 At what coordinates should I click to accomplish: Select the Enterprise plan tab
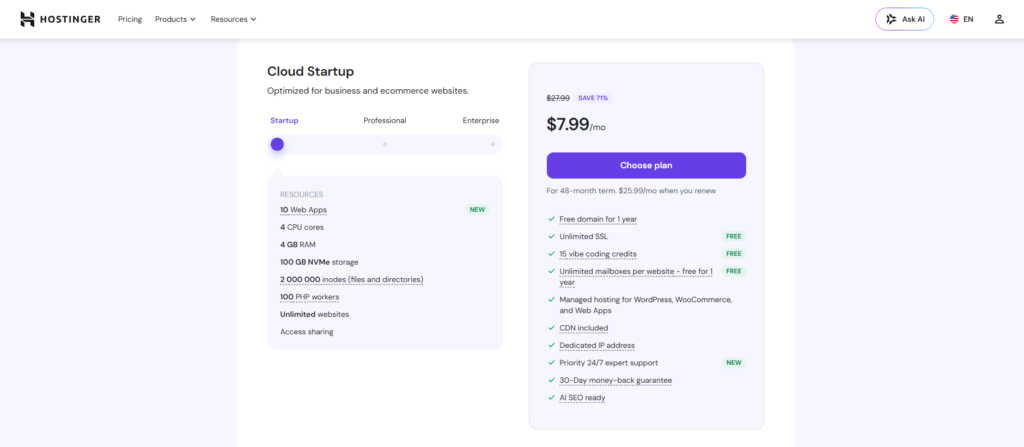[481, 120]
